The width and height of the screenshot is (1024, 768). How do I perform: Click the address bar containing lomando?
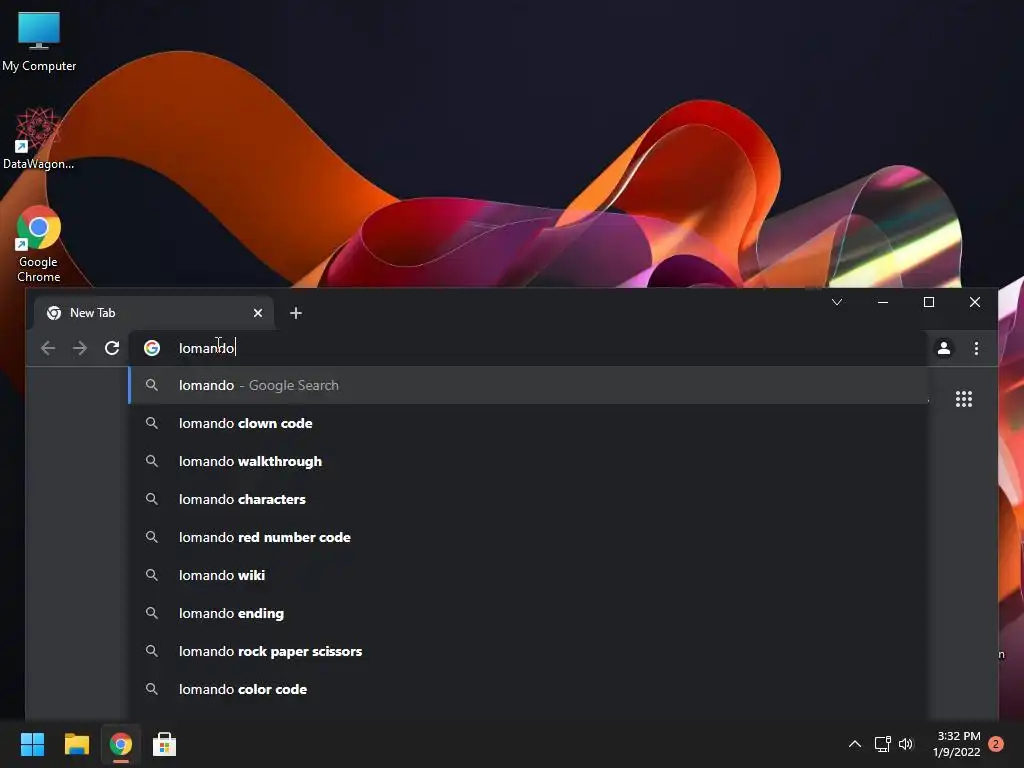coord(528,348)
